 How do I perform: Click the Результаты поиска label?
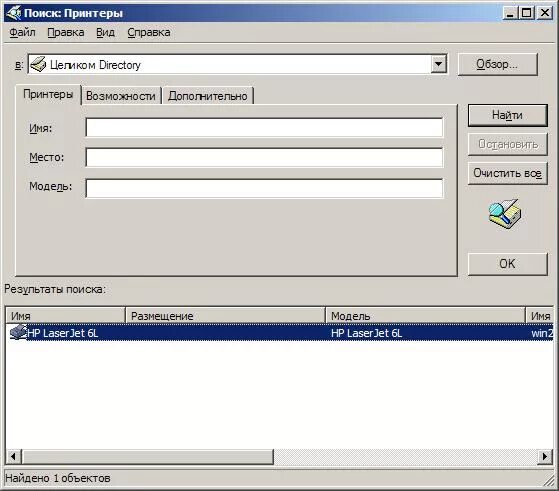coord(55,289)
